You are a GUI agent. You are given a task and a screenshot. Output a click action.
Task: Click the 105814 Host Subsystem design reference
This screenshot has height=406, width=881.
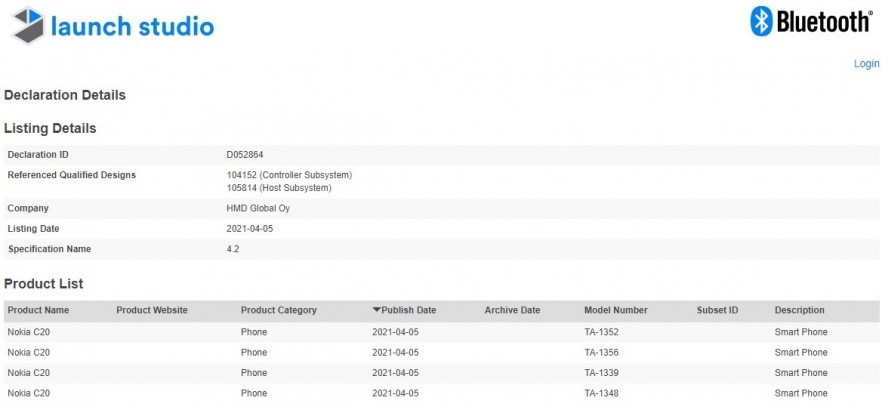point(279,188)
